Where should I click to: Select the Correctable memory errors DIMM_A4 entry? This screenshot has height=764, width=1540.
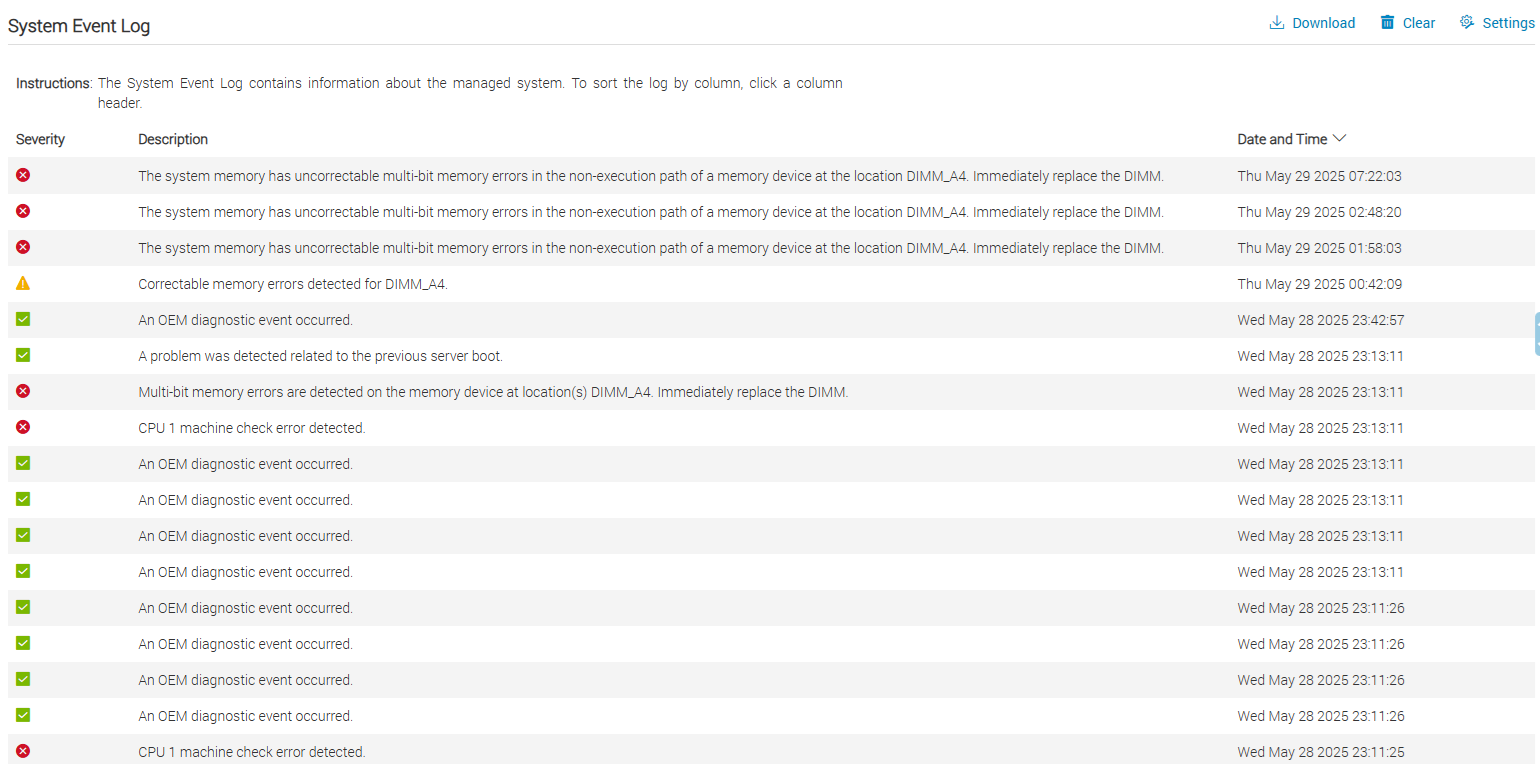click(x=771, y=284)
